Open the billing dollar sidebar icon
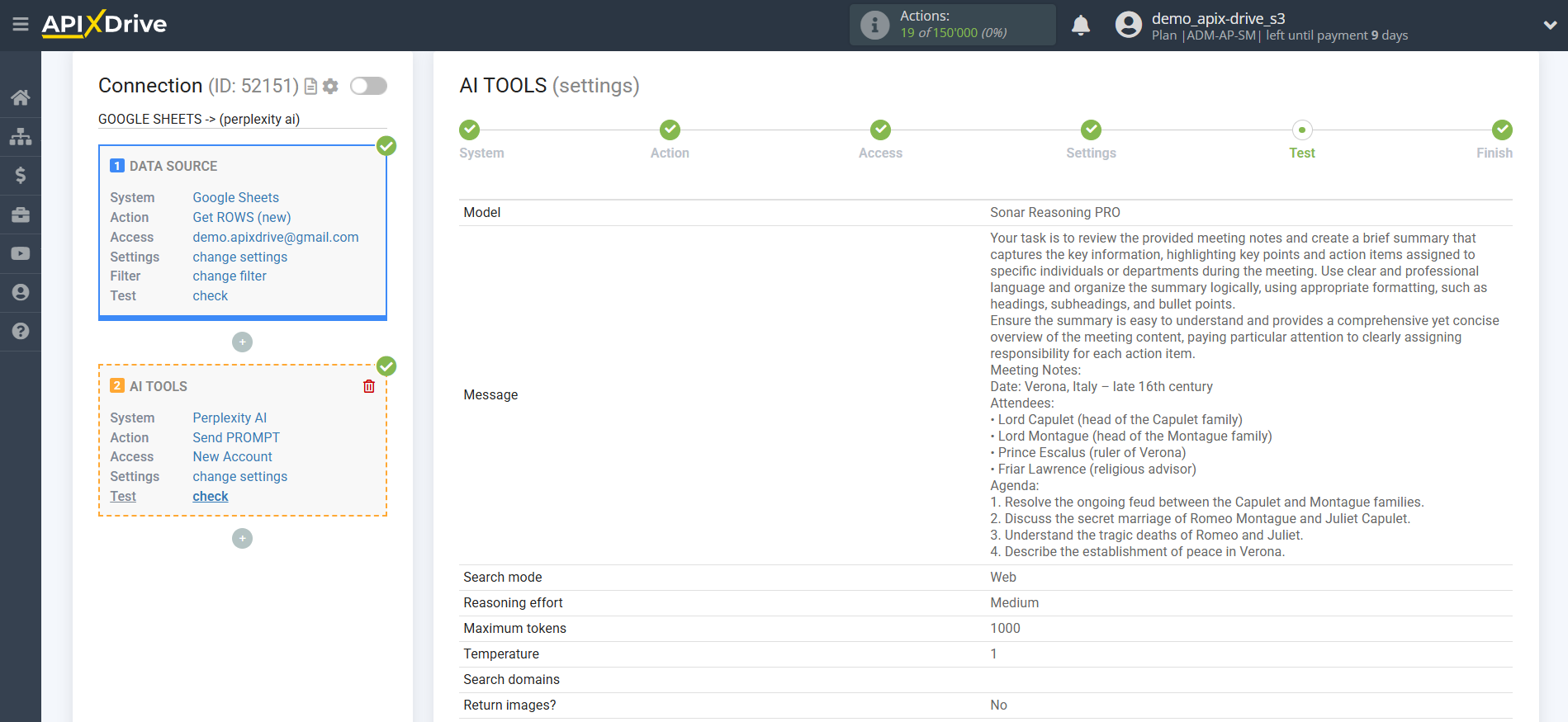Image resolution: width=1568 pixels, height=722 pixels. point(21,175)
